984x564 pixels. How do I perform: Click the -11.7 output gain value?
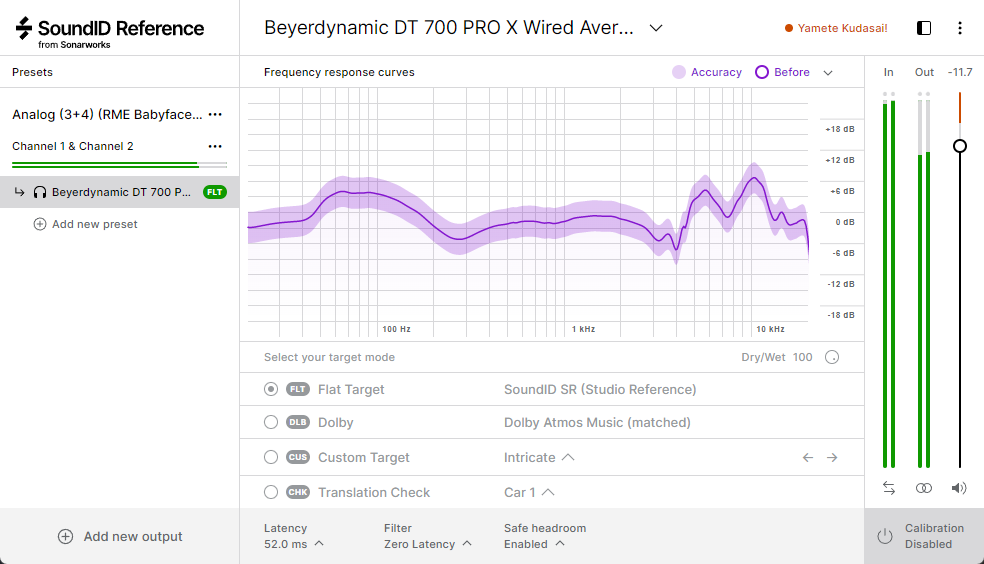[960, 72]
